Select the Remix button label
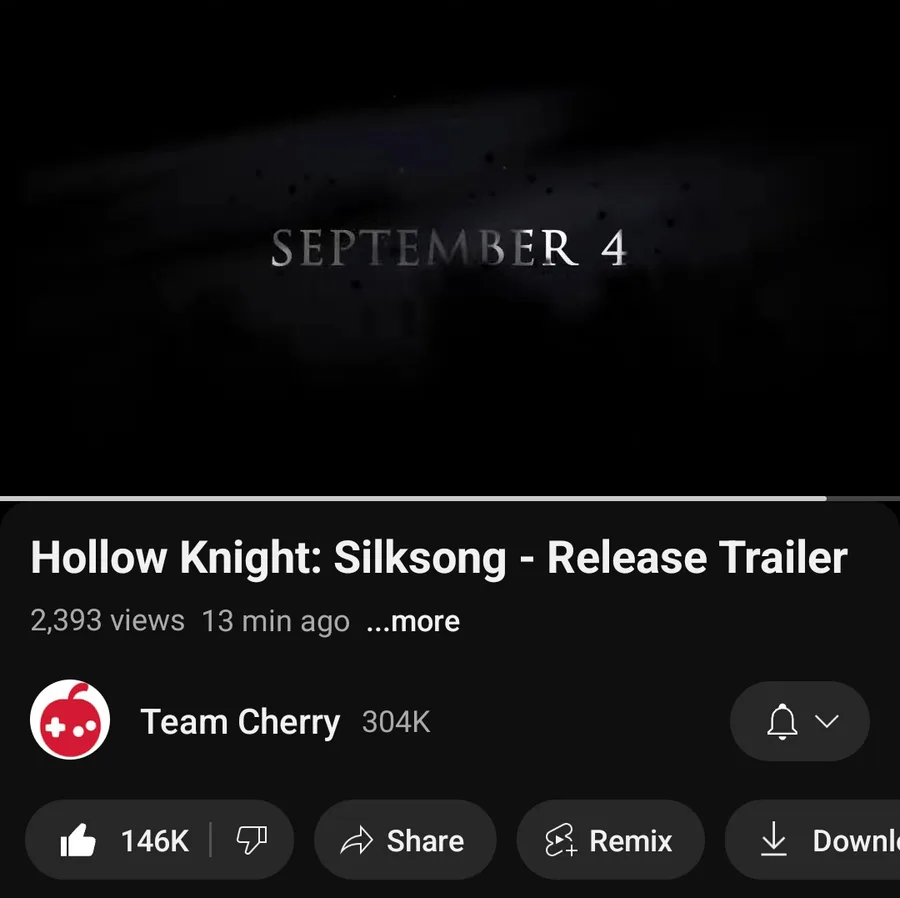Viewport: 900px width, 898px height. [631, 841]
